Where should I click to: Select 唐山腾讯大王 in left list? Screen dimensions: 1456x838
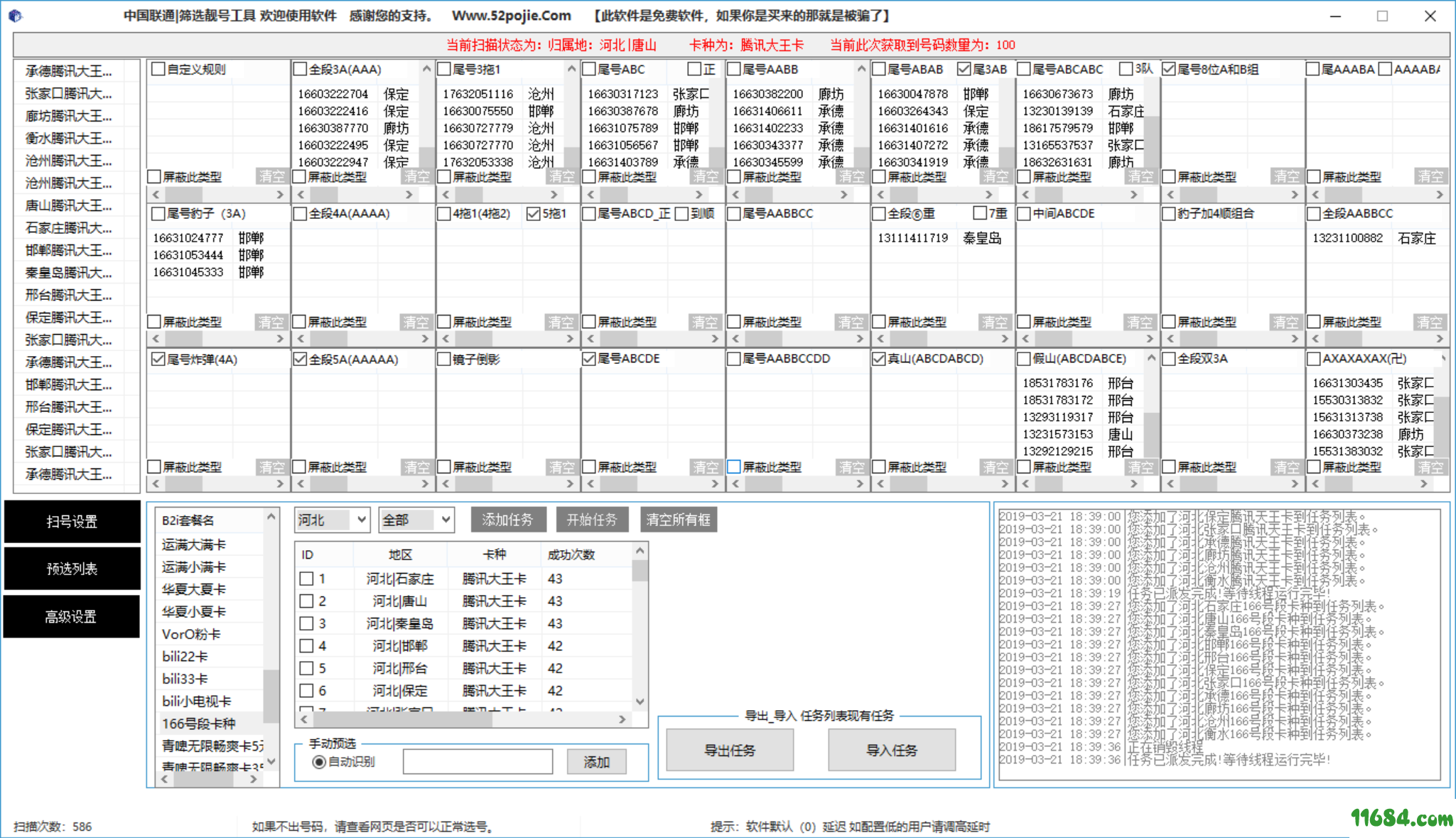click(x=70, y=205)
